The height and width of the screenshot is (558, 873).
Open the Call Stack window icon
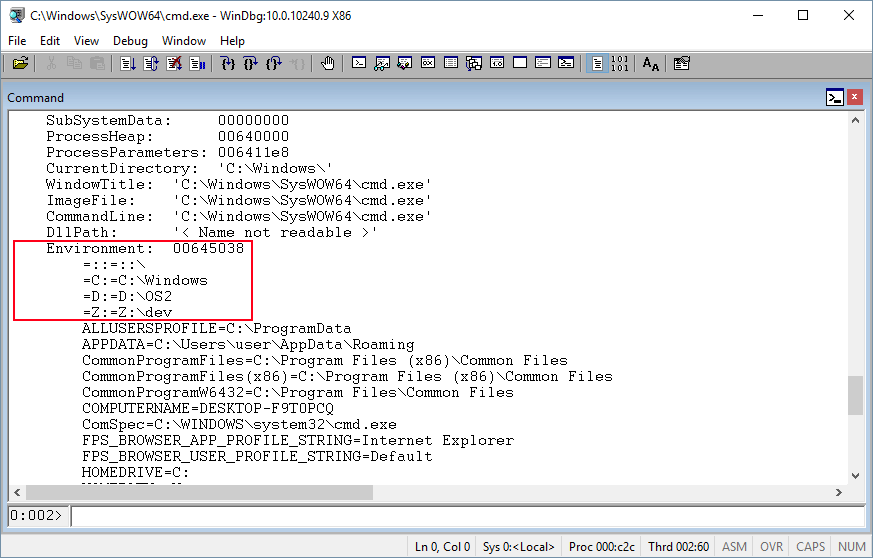[x=473, y=64]
